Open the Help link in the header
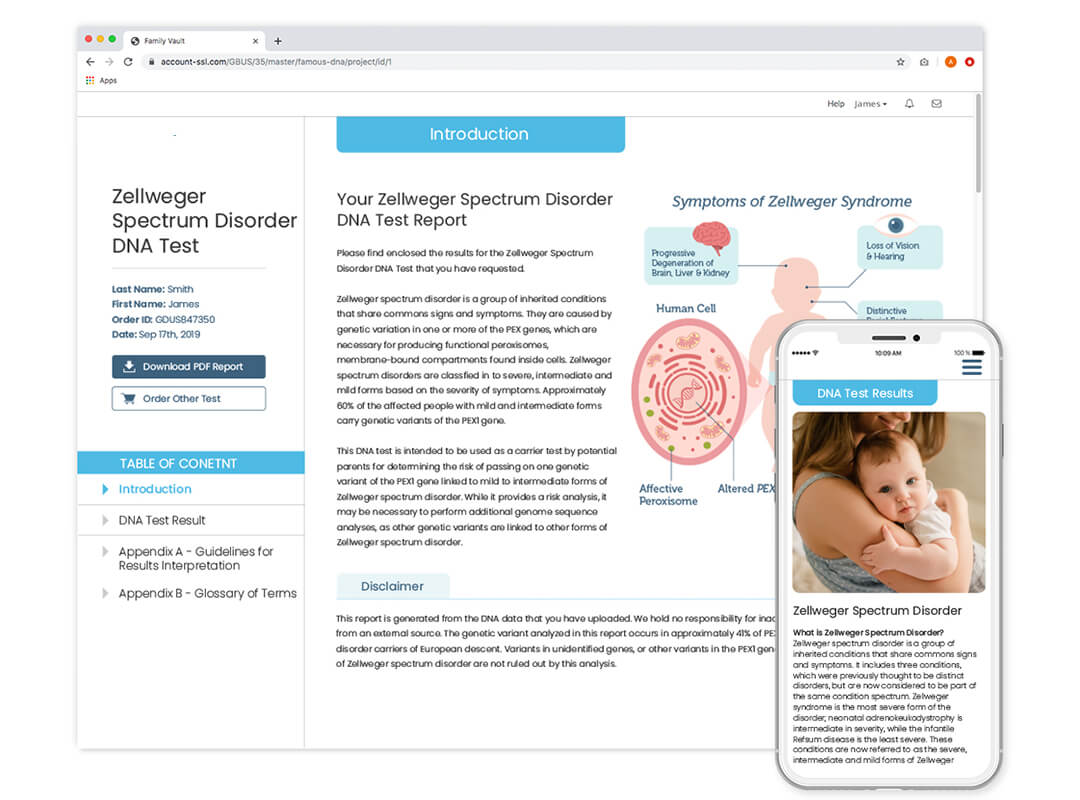 [x=835, y=104]
